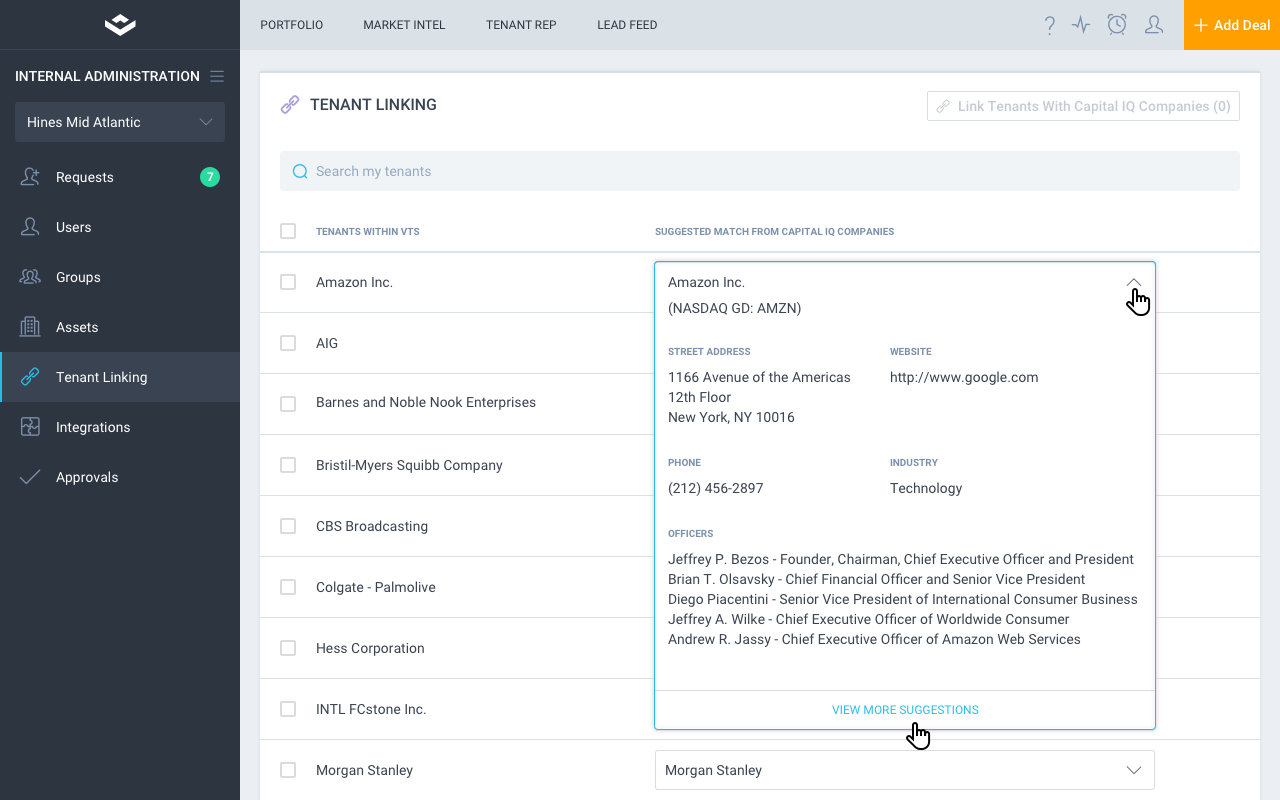This screenshot has height=800, width=1280.
Task: Open the alarm clock reminders icon
Action: (1117, 25)
